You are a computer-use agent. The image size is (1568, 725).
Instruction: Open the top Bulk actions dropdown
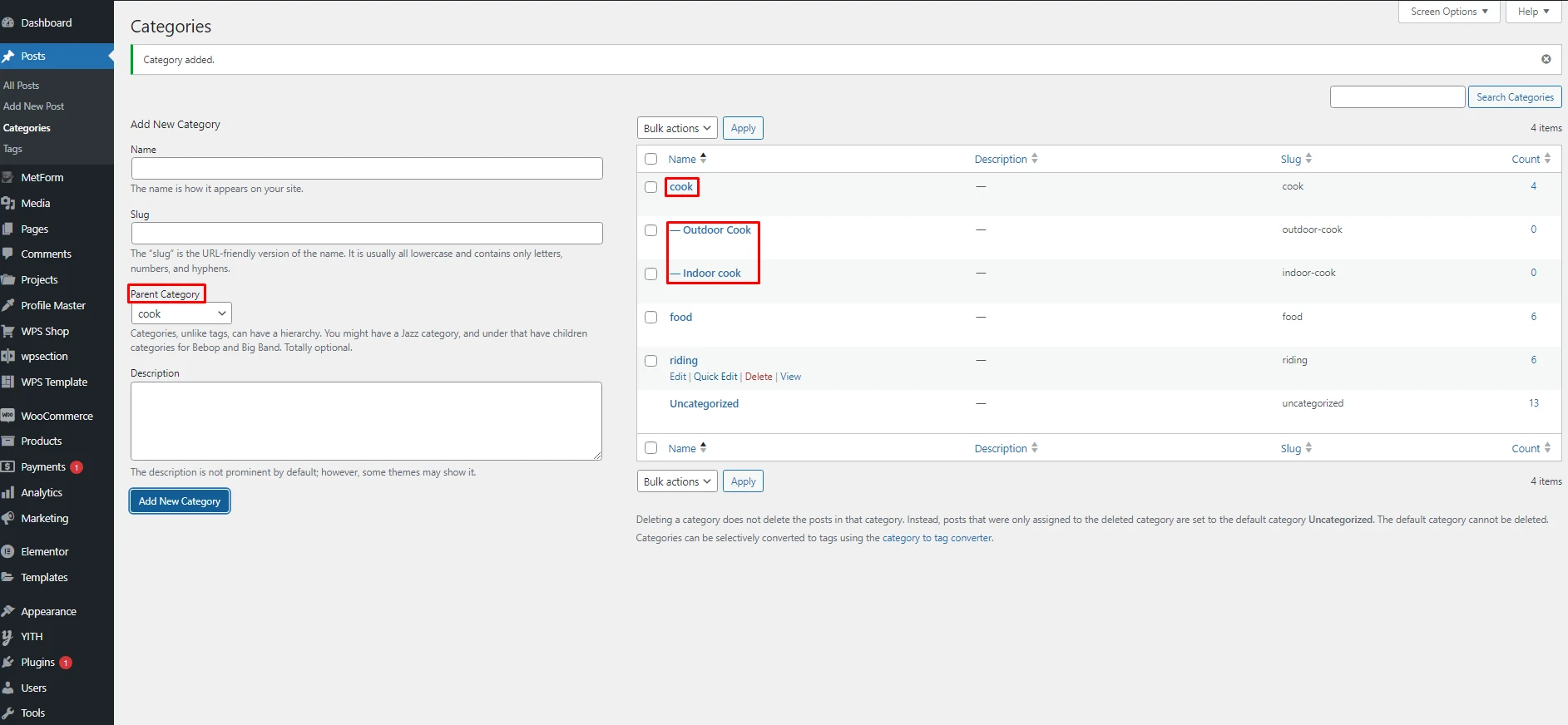[x=676, y=128]
